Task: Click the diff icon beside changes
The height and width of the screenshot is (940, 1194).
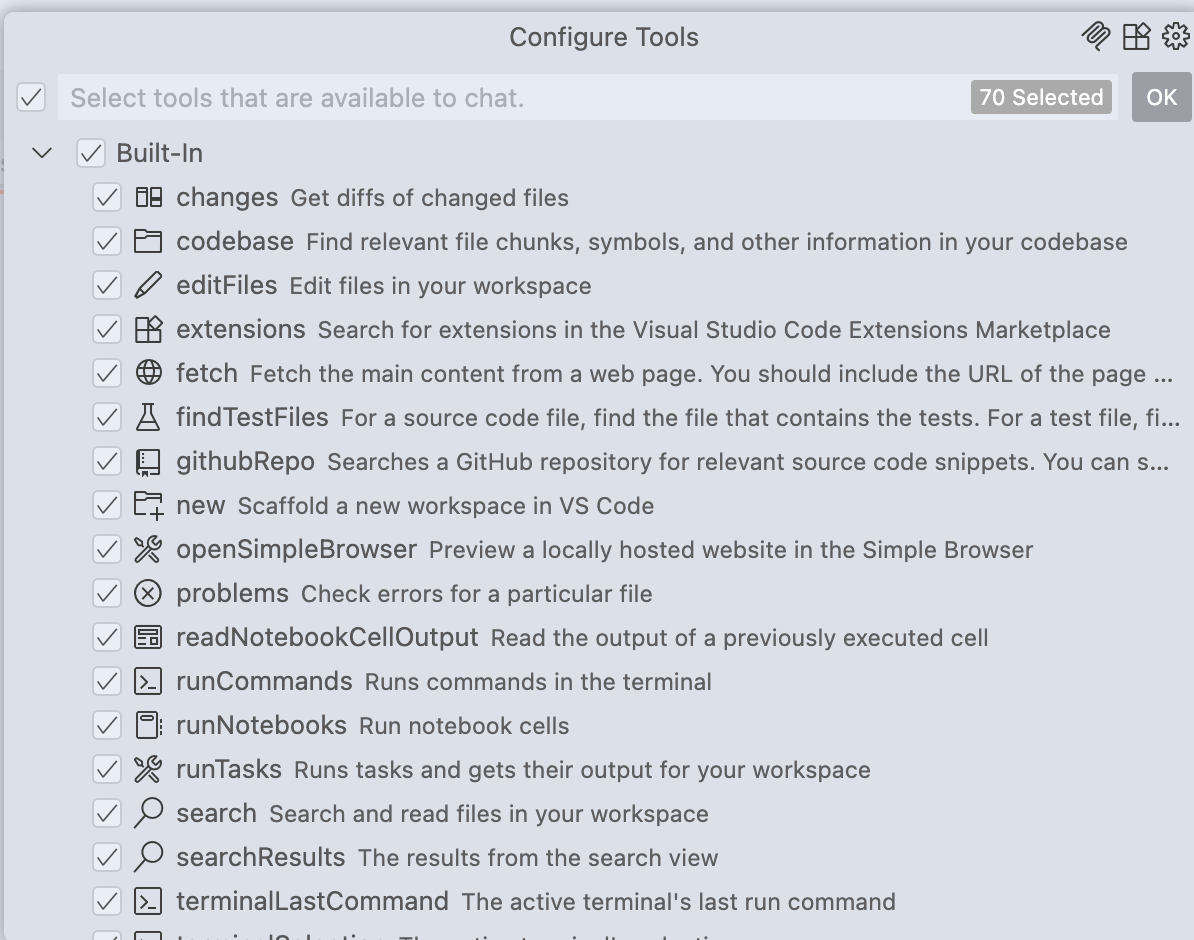Action: [148, 198]
